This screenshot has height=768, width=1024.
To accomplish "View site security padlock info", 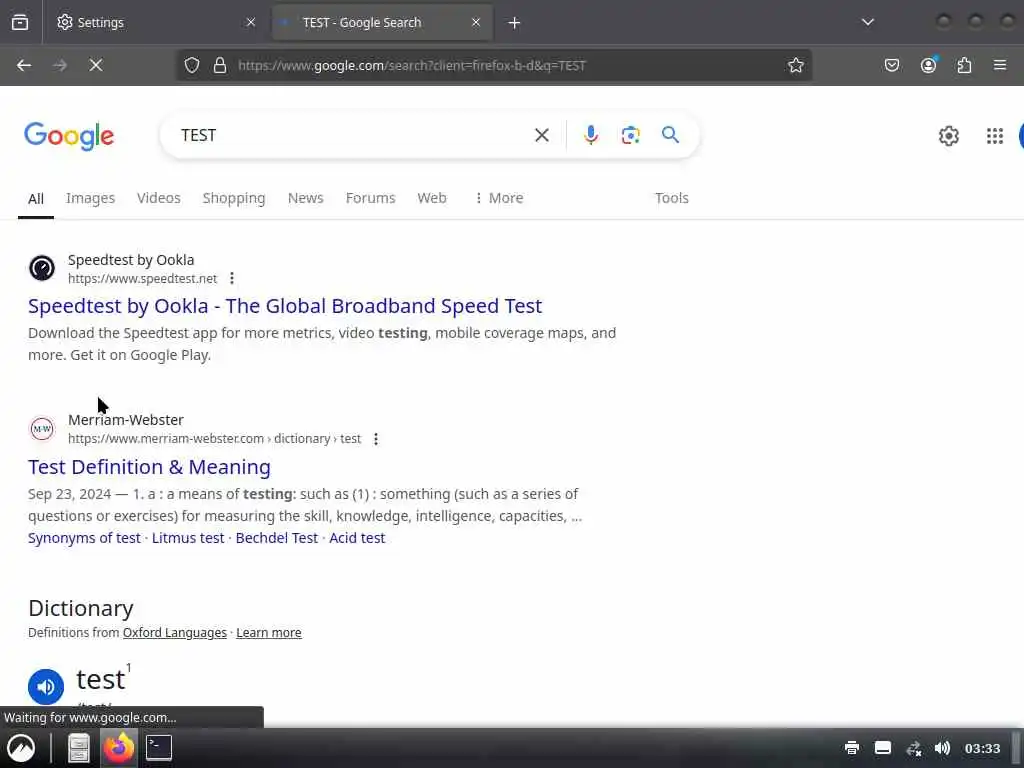I will [220, 65].
